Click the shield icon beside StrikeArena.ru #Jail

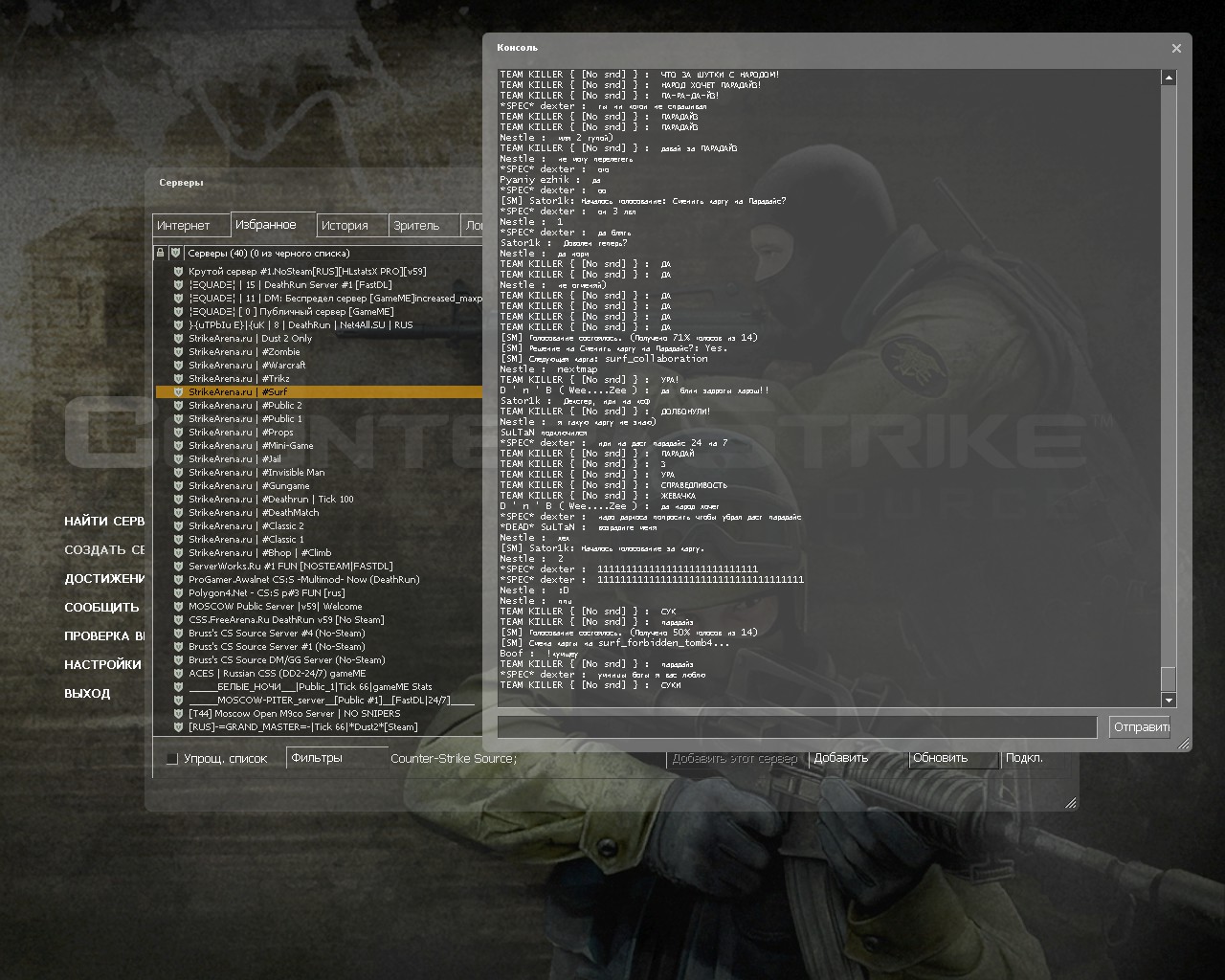[178, 459]
